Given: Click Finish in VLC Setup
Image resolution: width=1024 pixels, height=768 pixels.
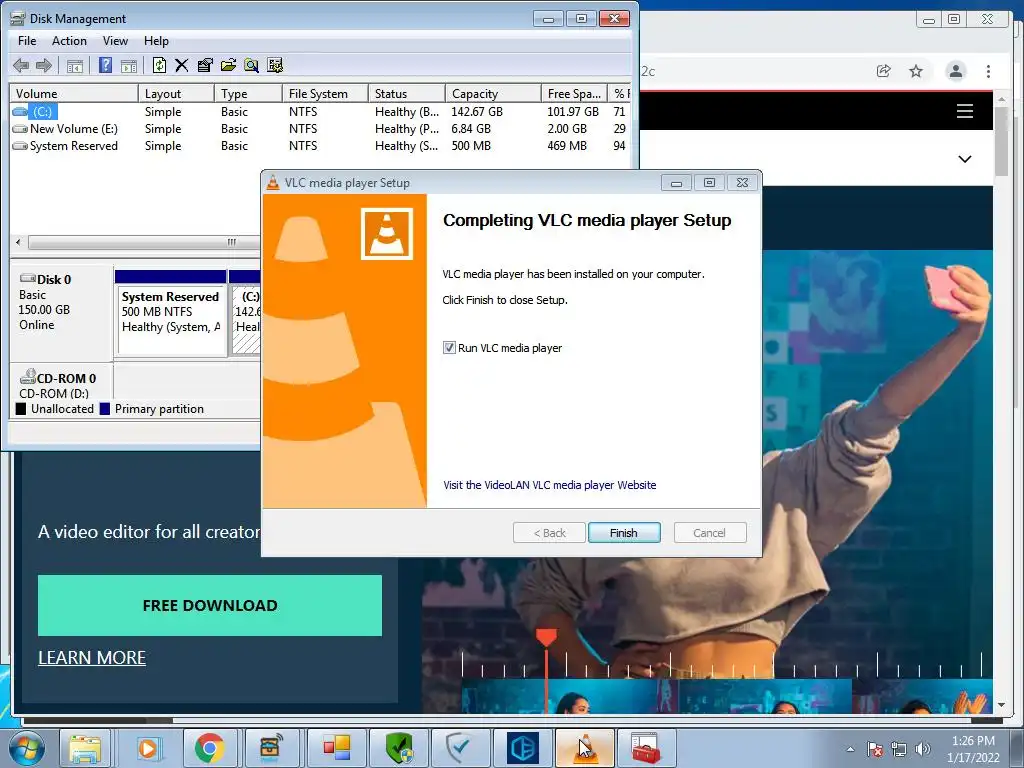Looking at the screenshot, I should [624, 533].
